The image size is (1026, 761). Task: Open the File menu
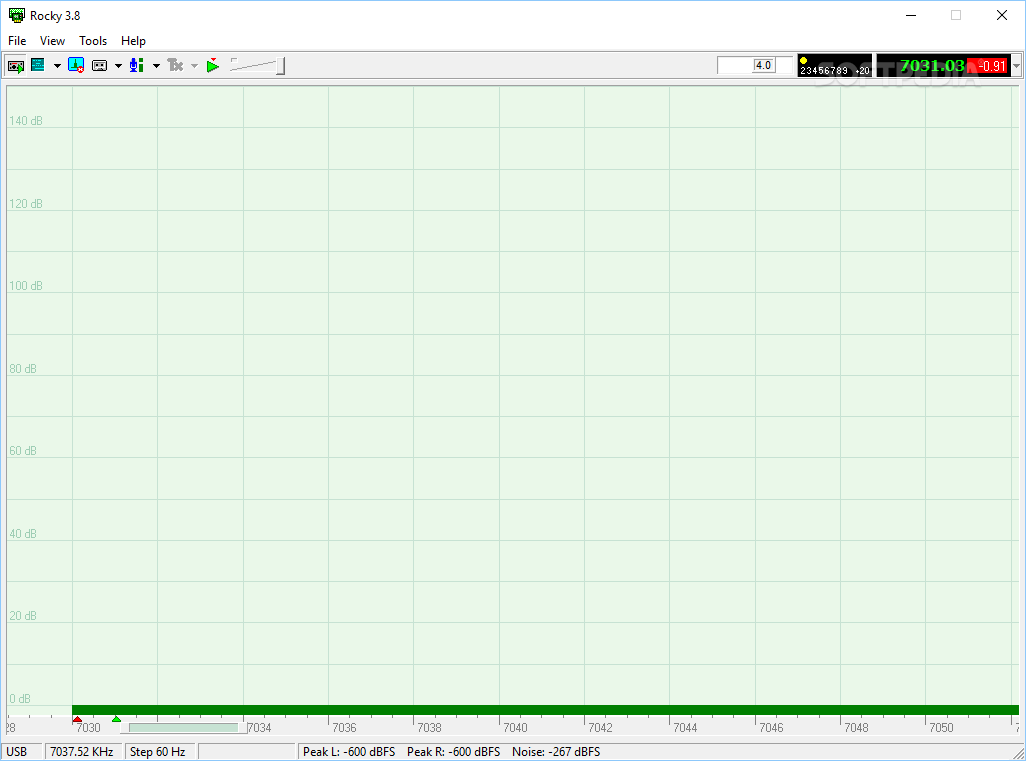17,41
